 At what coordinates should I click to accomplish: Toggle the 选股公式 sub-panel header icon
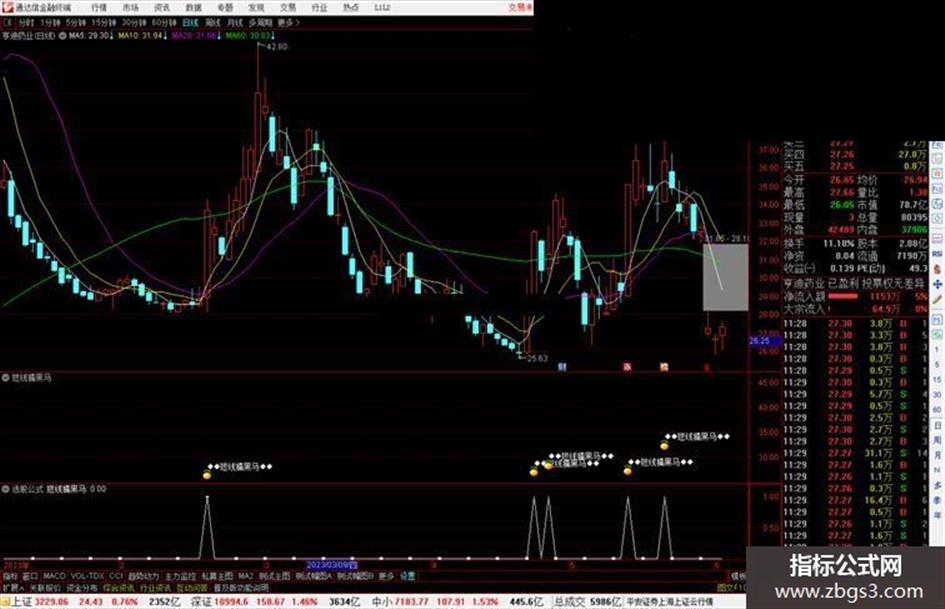[x=5, y=489]
